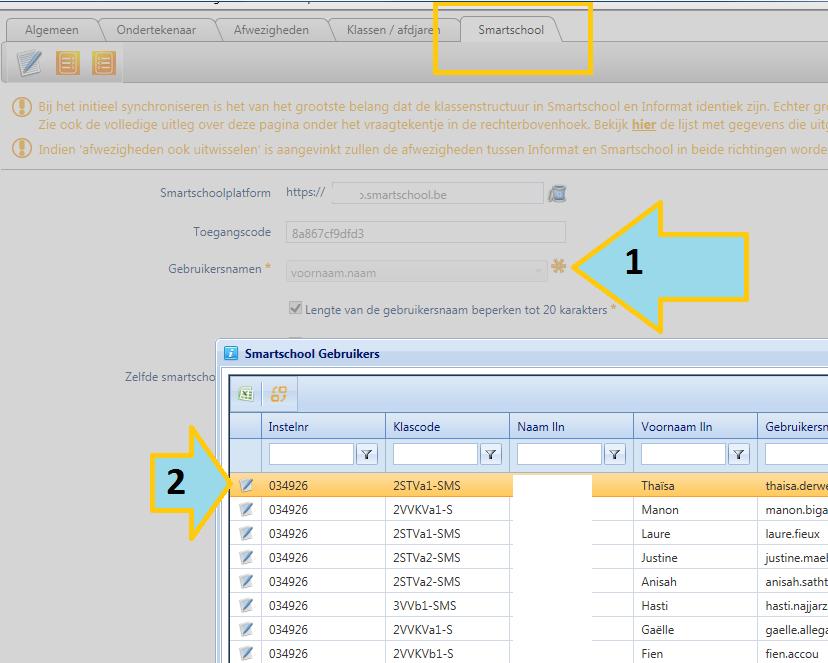Click the Smartschoolplatform URL field

[438, 194]
